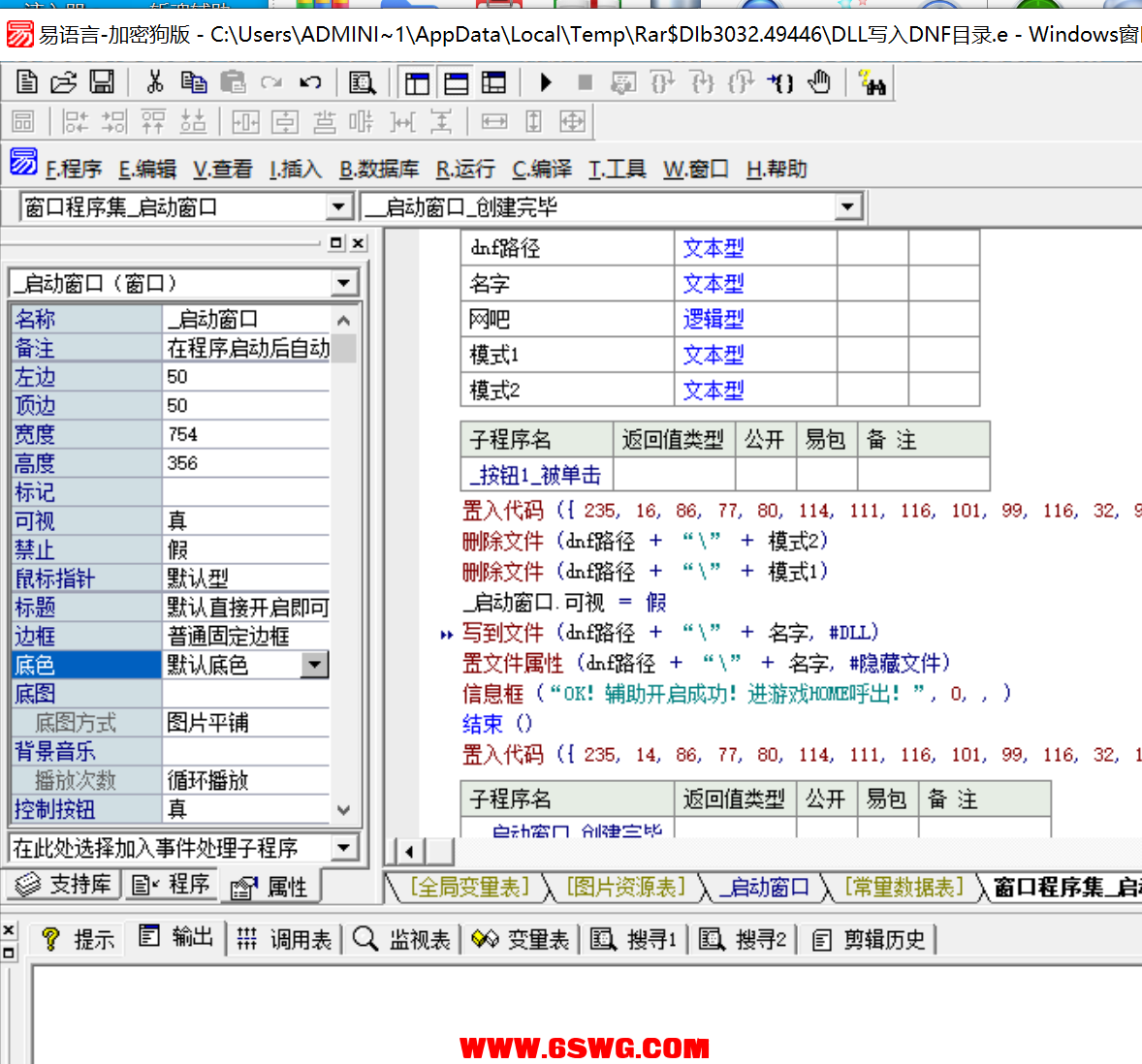Click the Undo arrow icon

310,82
